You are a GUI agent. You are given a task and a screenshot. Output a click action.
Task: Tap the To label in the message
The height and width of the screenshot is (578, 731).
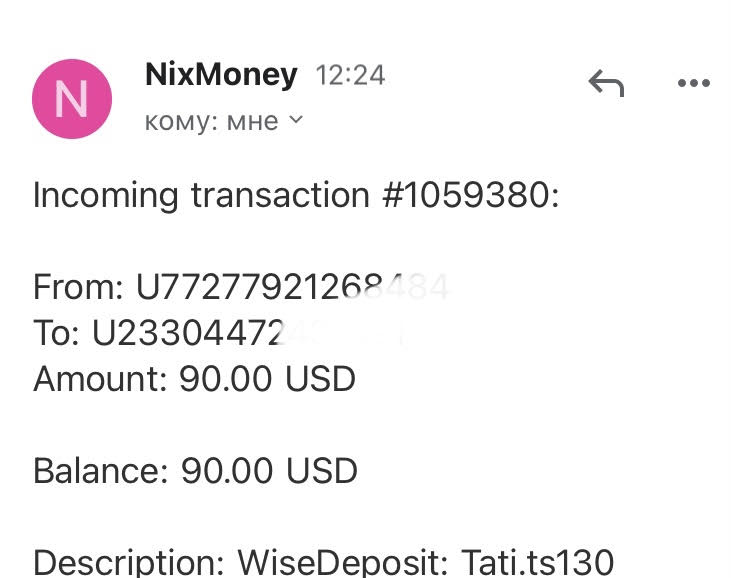[x=57, y=333]
